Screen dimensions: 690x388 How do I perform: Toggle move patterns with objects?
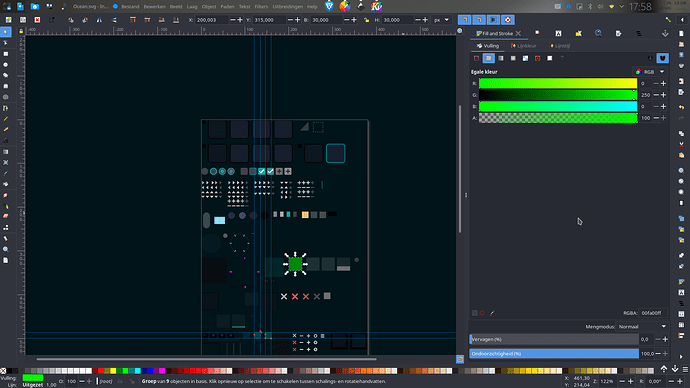pyautogui.click(x=508, y=20)
